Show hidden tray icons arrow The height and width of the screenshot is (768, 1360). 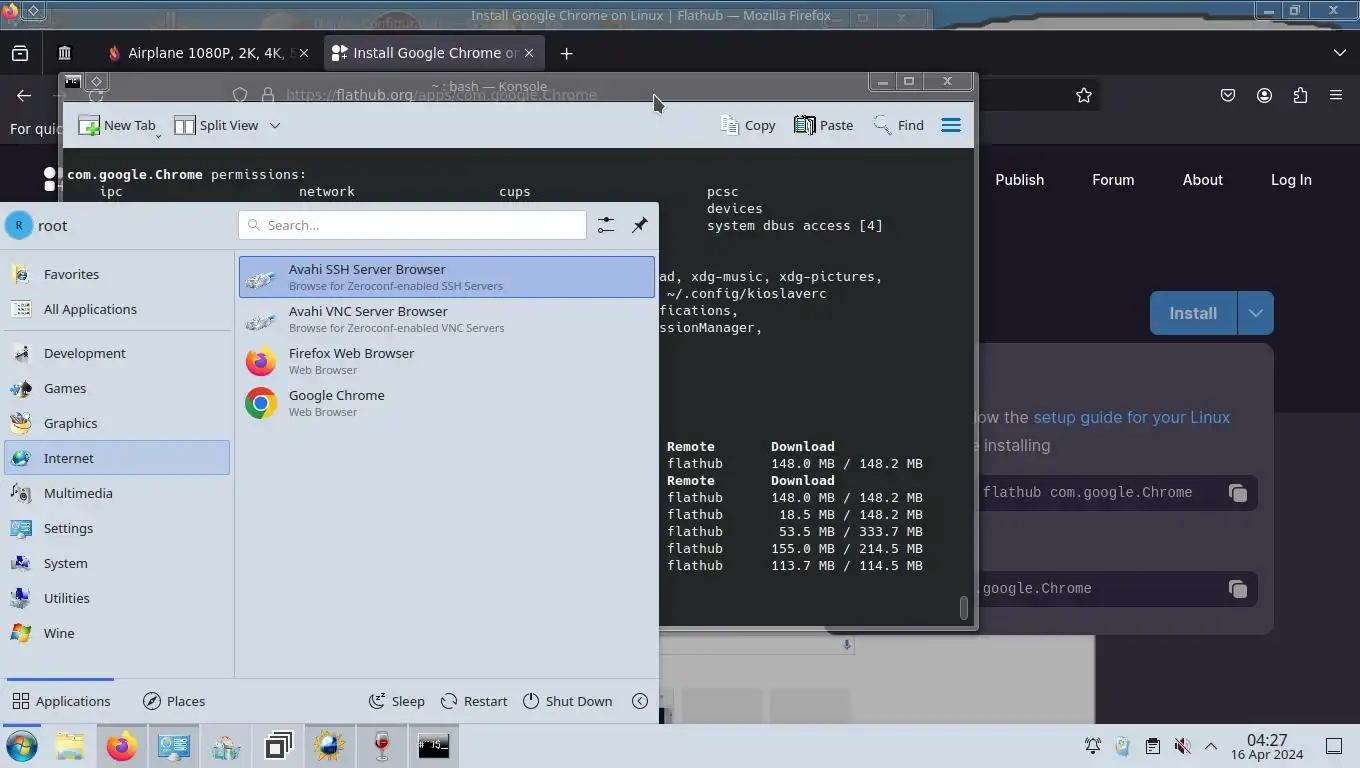[1211, 746]
